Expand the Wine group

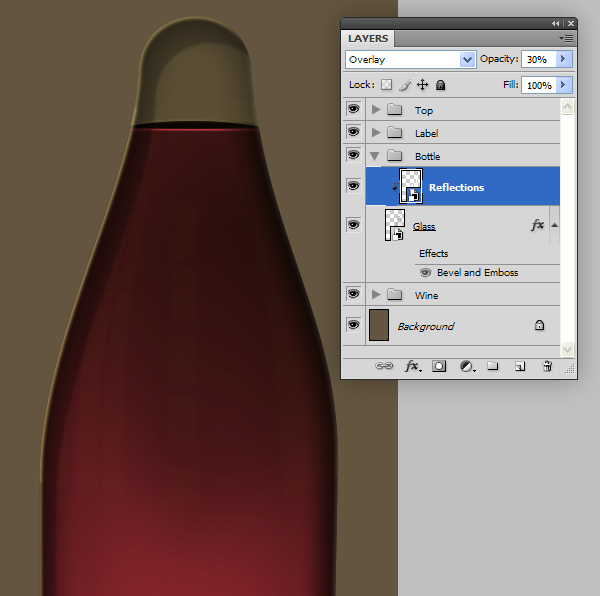pyautogui.click(x=376, y=295)
